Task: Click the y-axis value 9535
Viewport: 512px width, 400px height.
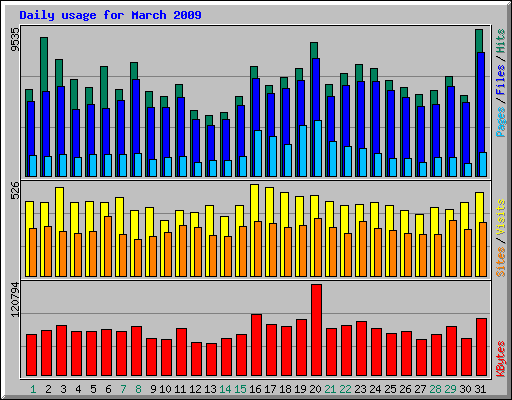Action: click(15, 39)
